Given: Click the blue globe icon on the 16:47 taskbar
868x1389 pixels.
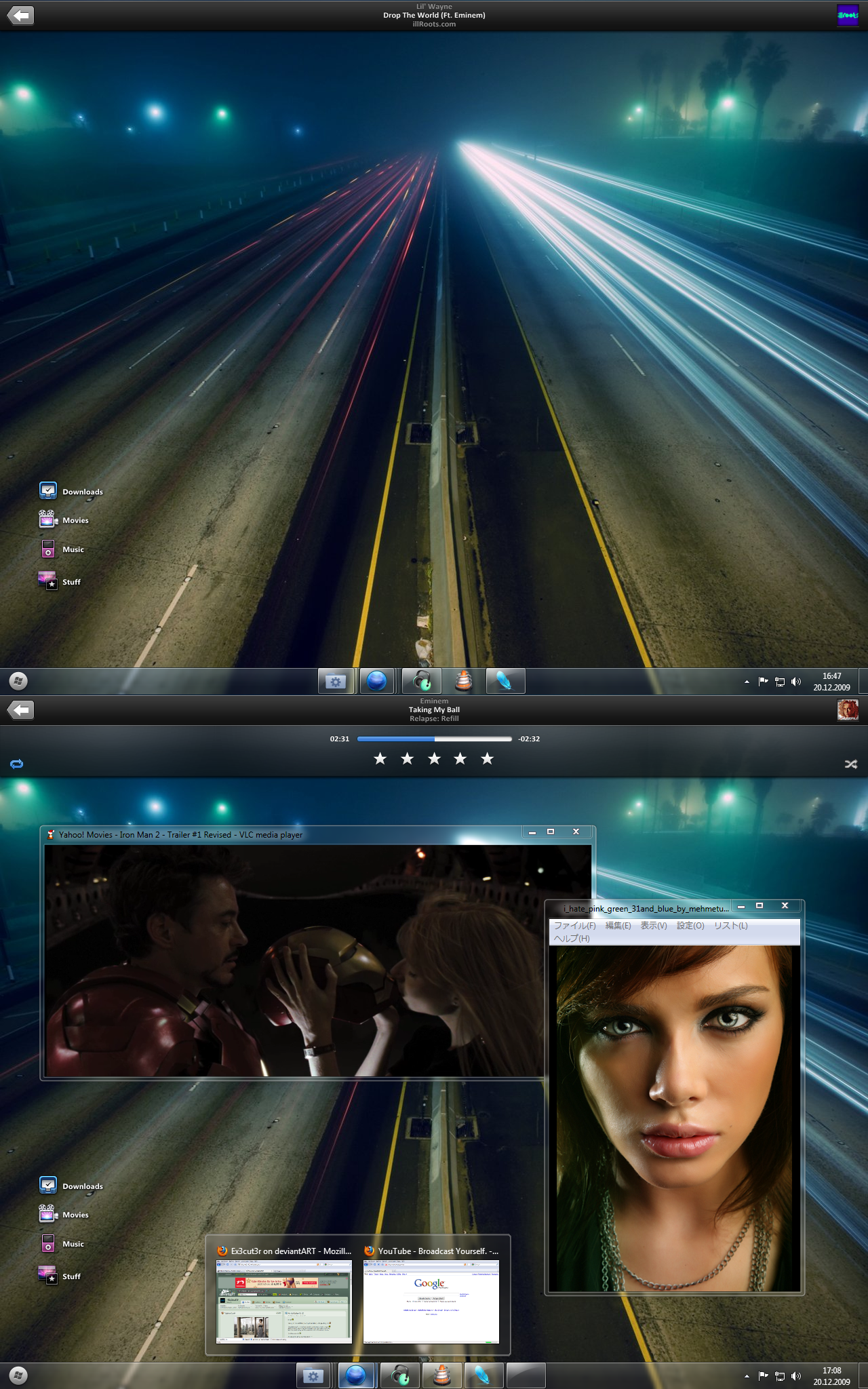Looking at the screenshot, I should point(377,681).
